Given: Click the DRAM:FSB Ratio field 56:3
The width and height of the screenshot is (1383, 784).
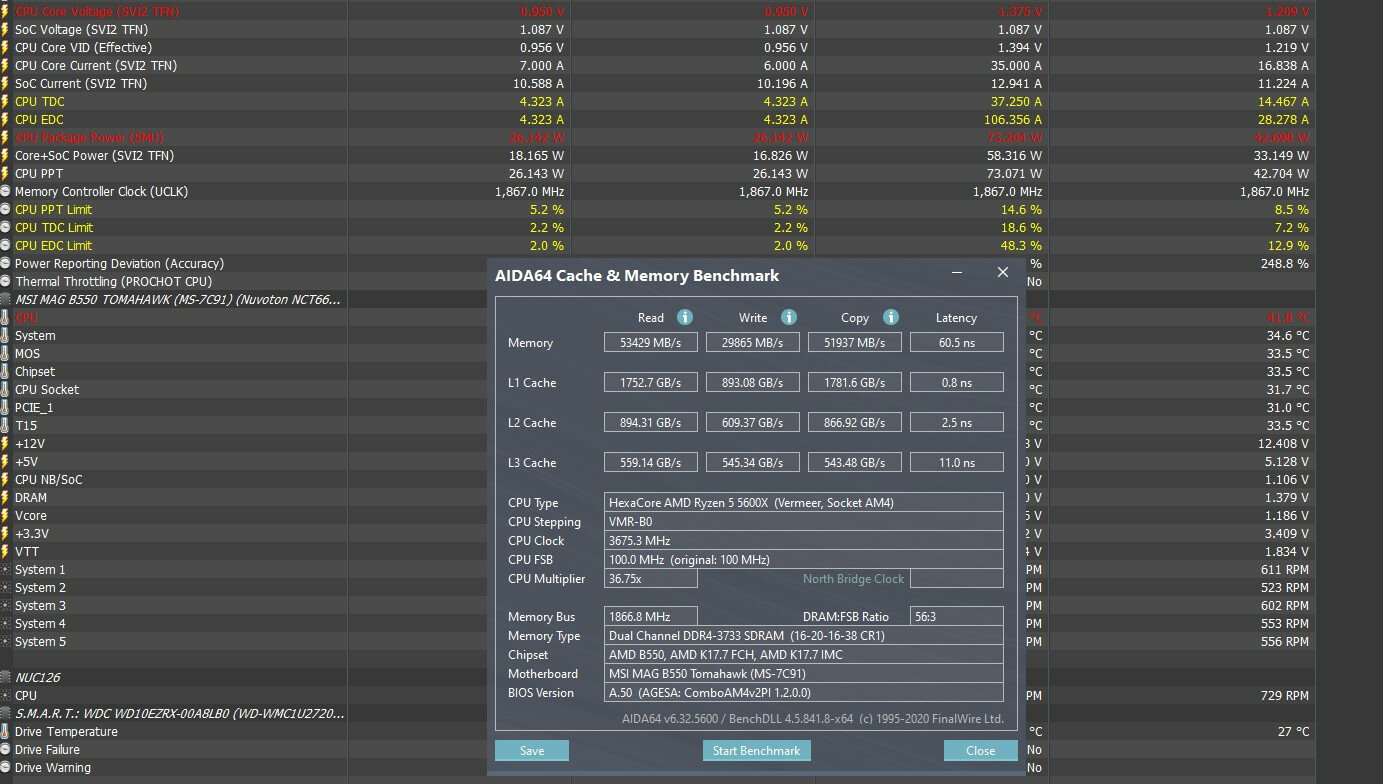Looking at the screenshot, I should 957,617.
